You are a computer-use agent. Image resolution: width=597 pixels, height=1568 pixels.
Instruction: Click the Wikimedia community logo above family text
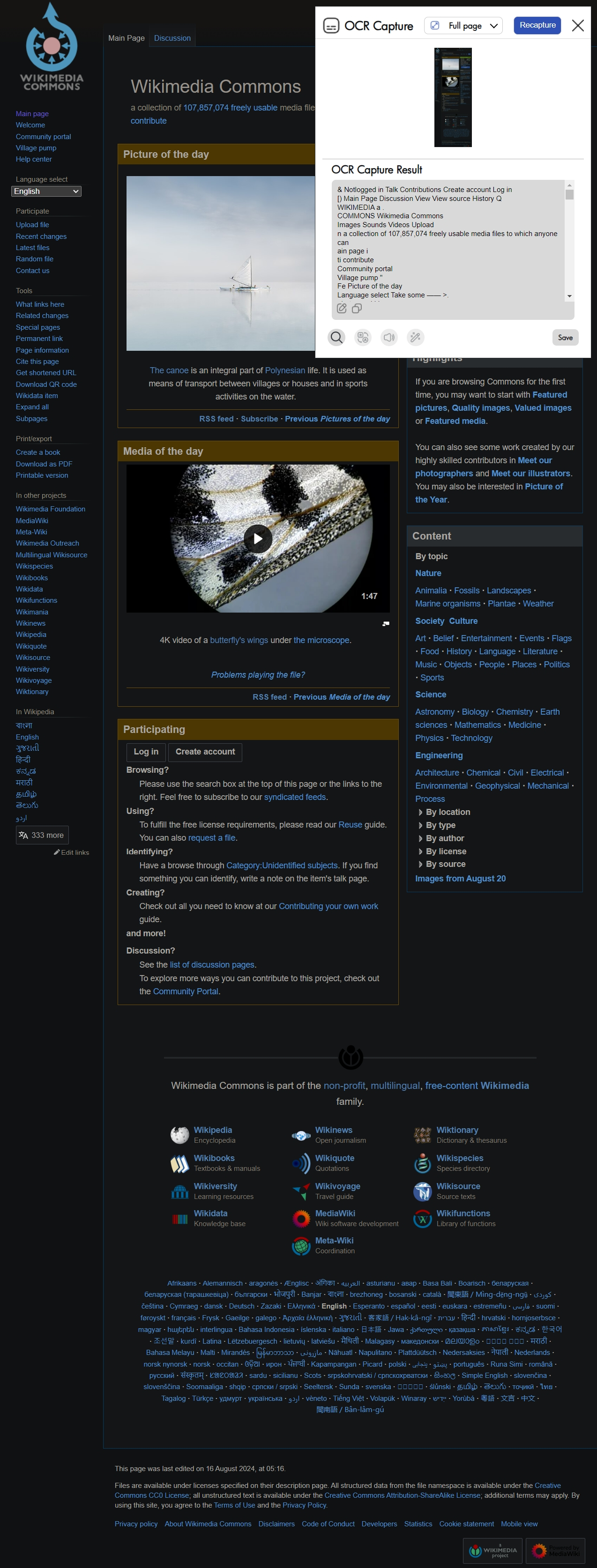click(351, 1058)
